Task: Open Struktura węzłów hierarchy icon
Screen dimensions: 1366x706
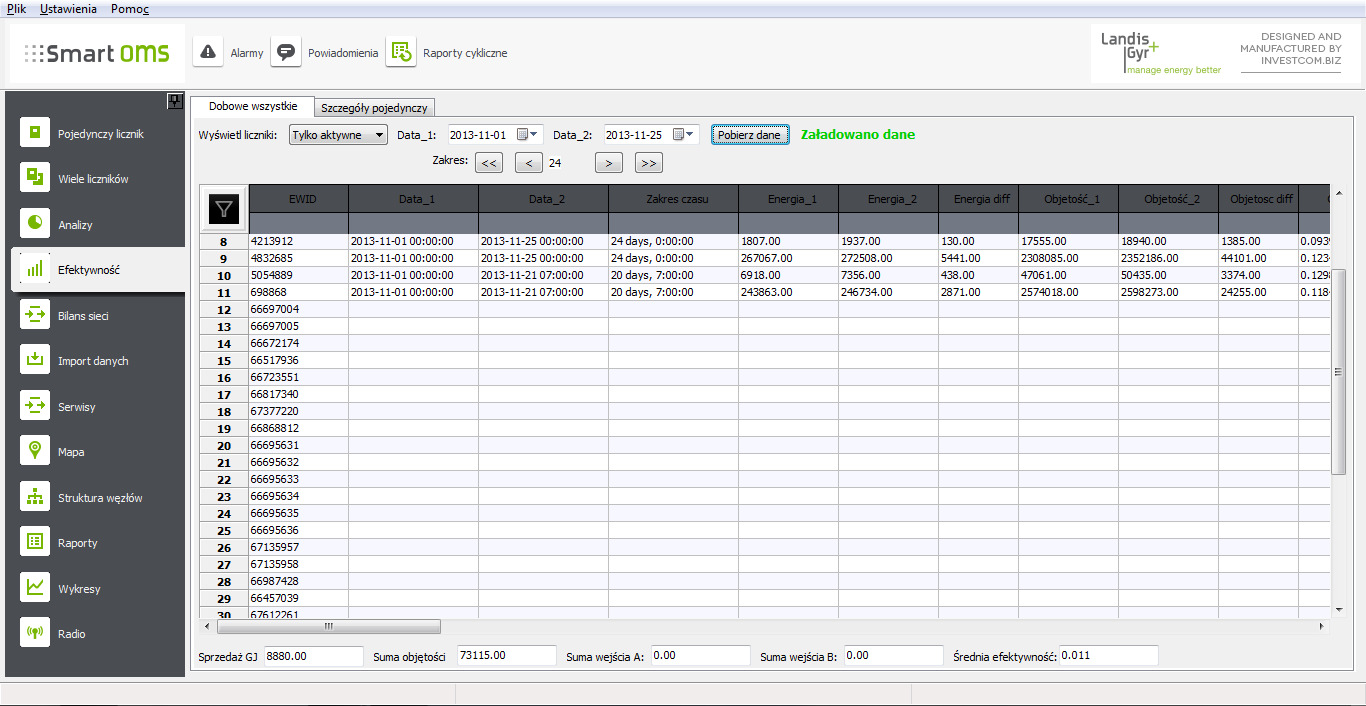Action: click(x=35, y=497)
